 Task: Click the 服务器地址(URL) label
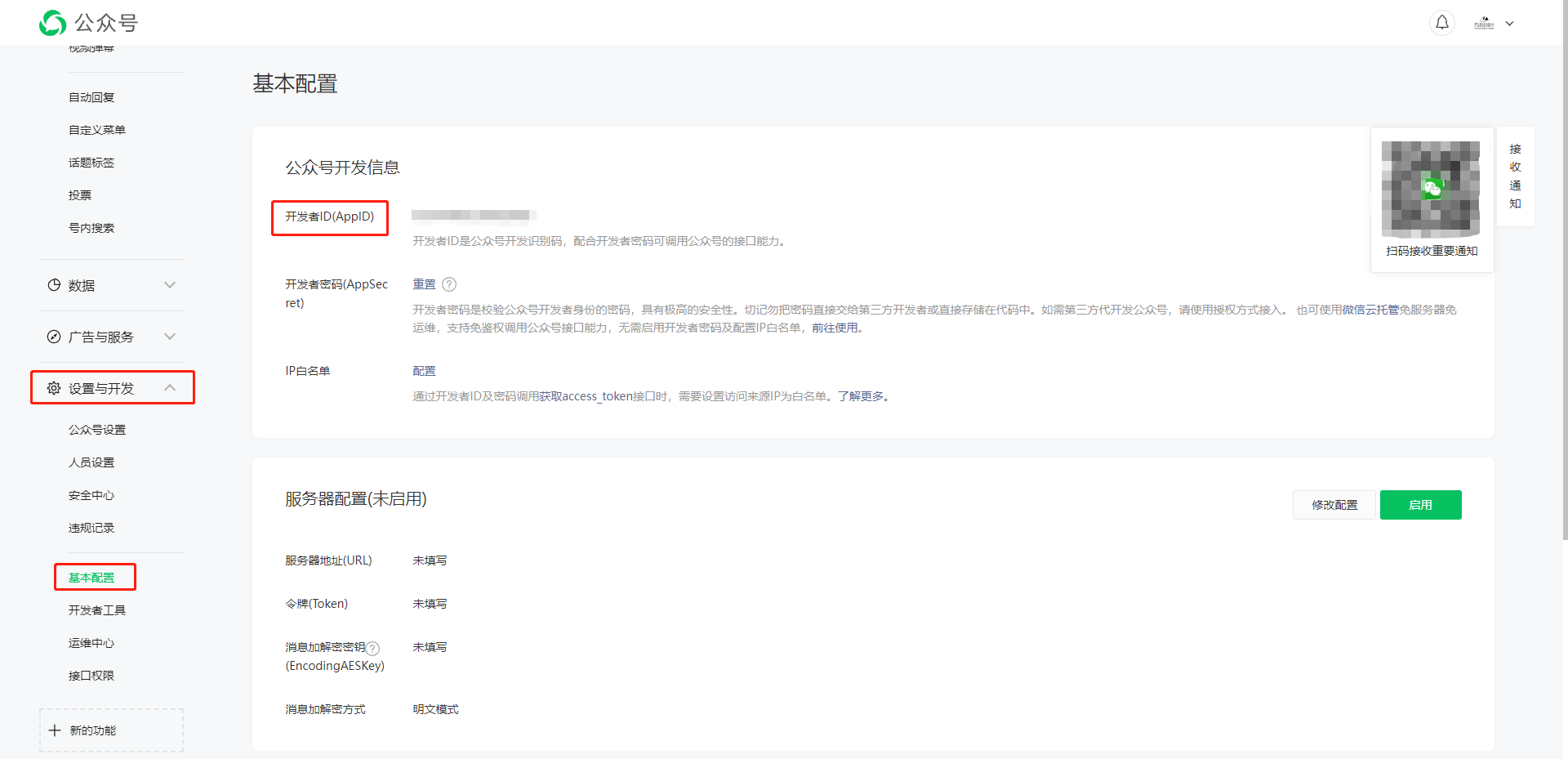click(x=328, y=560)
